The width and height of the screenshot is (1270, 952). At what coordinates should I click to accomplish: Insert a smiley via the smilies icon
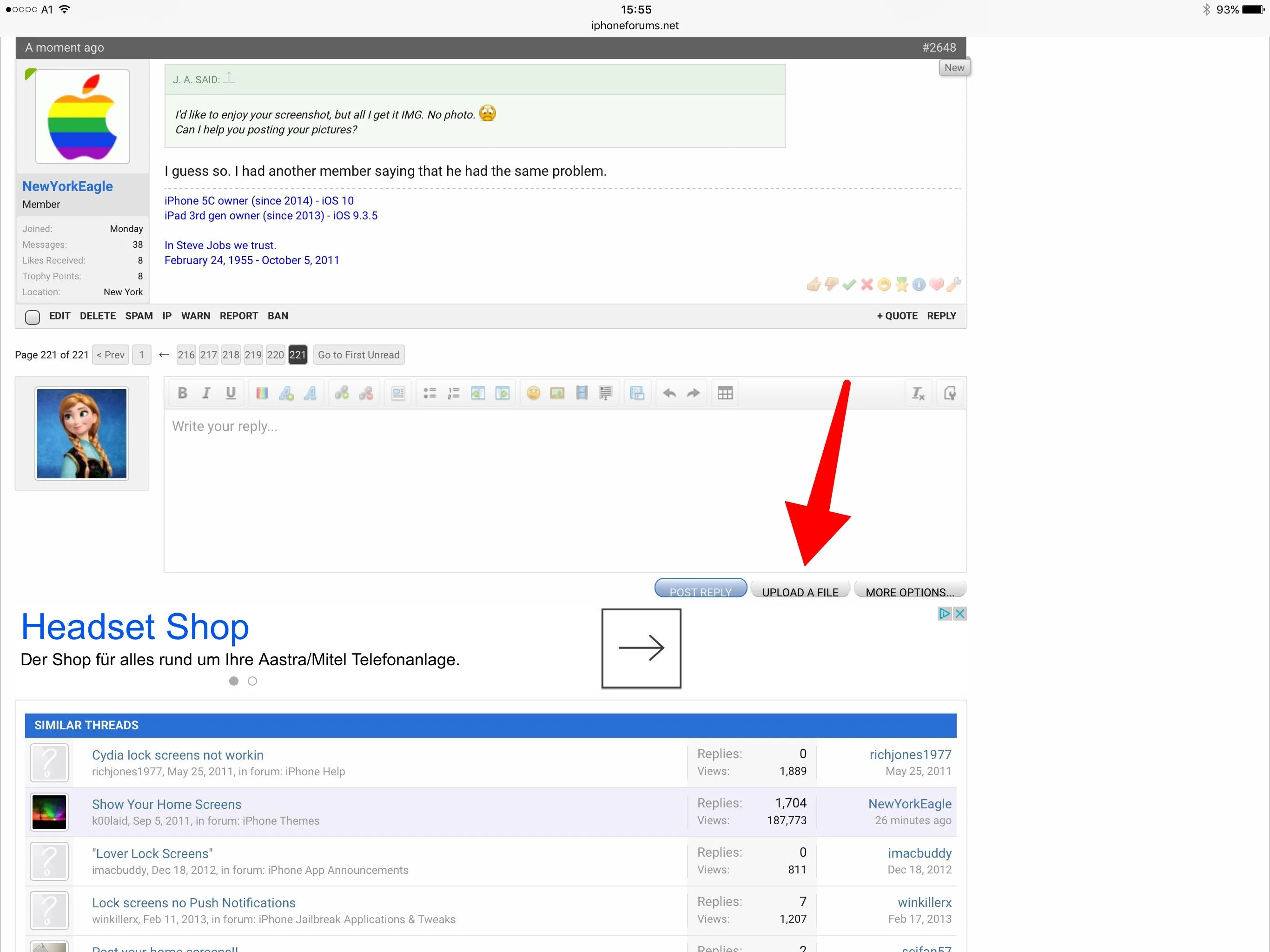coord(533,393)
